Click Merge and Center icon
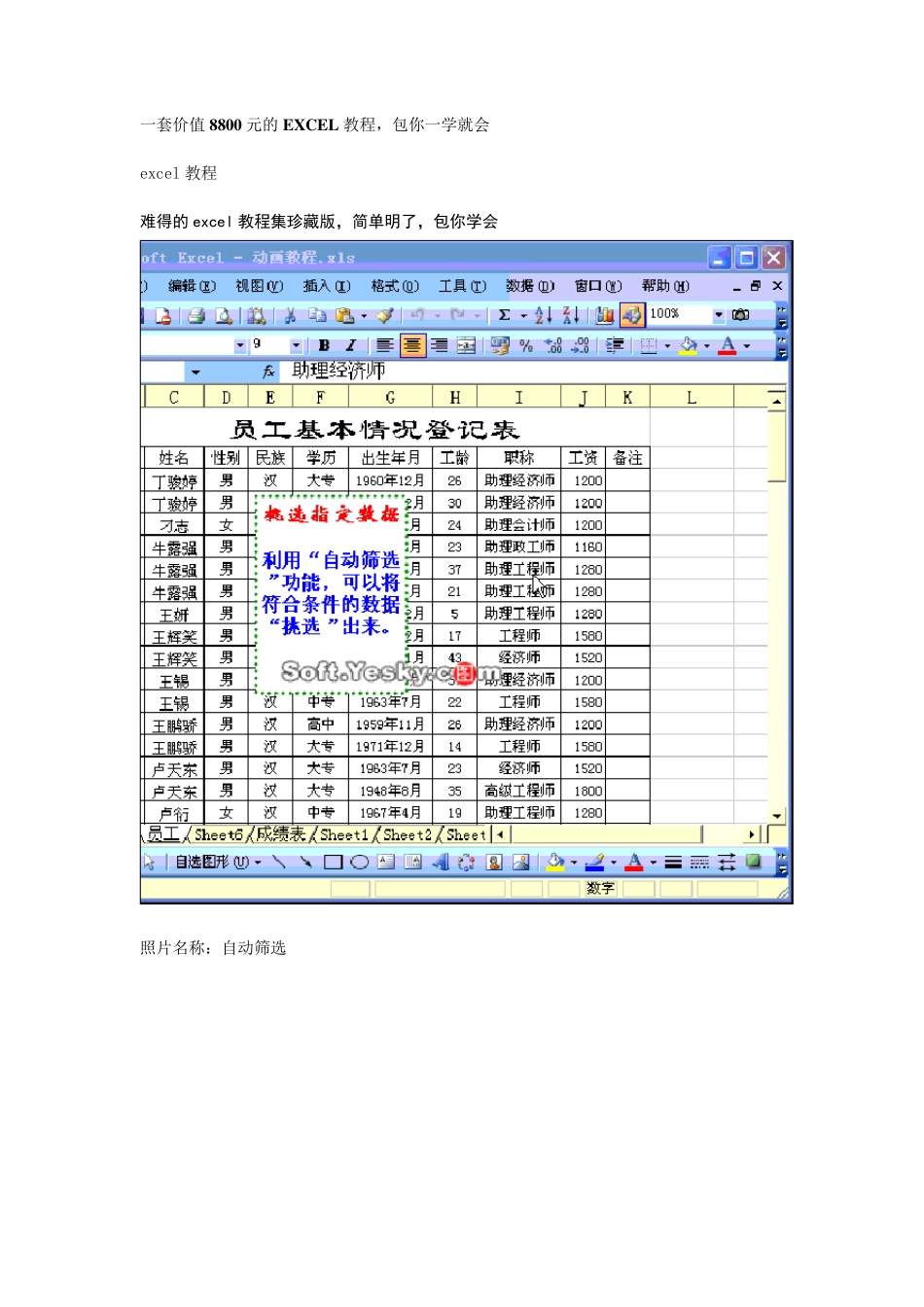Image resolution: width=924 pixels, height=1307 pixels. (467, 345)
